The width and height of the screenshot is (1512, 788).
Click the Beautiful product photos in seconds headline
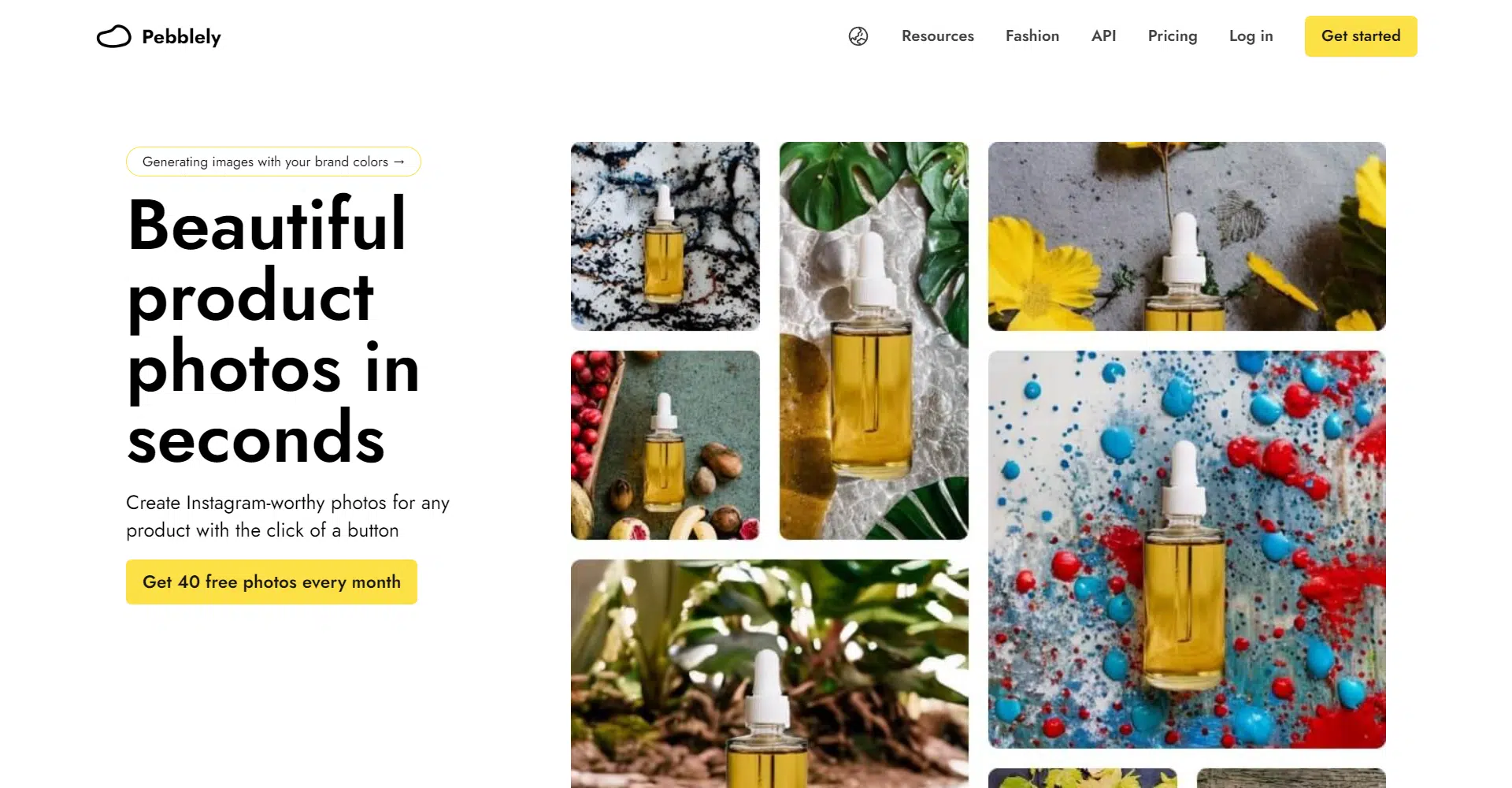tap(273, 331)
